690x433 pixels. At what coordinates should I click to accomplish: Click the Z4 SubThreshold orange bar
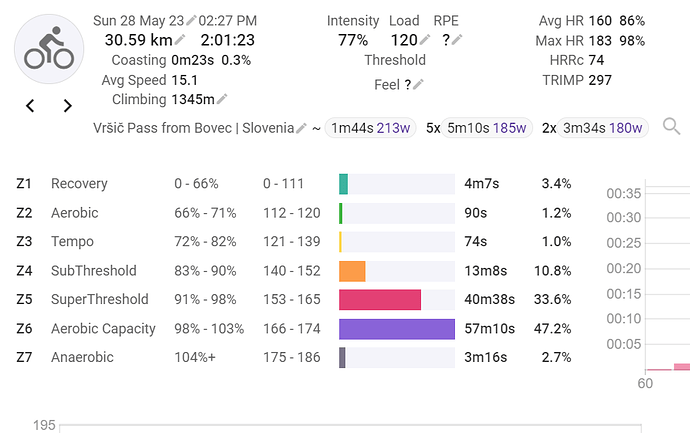[x=352, y=271]
